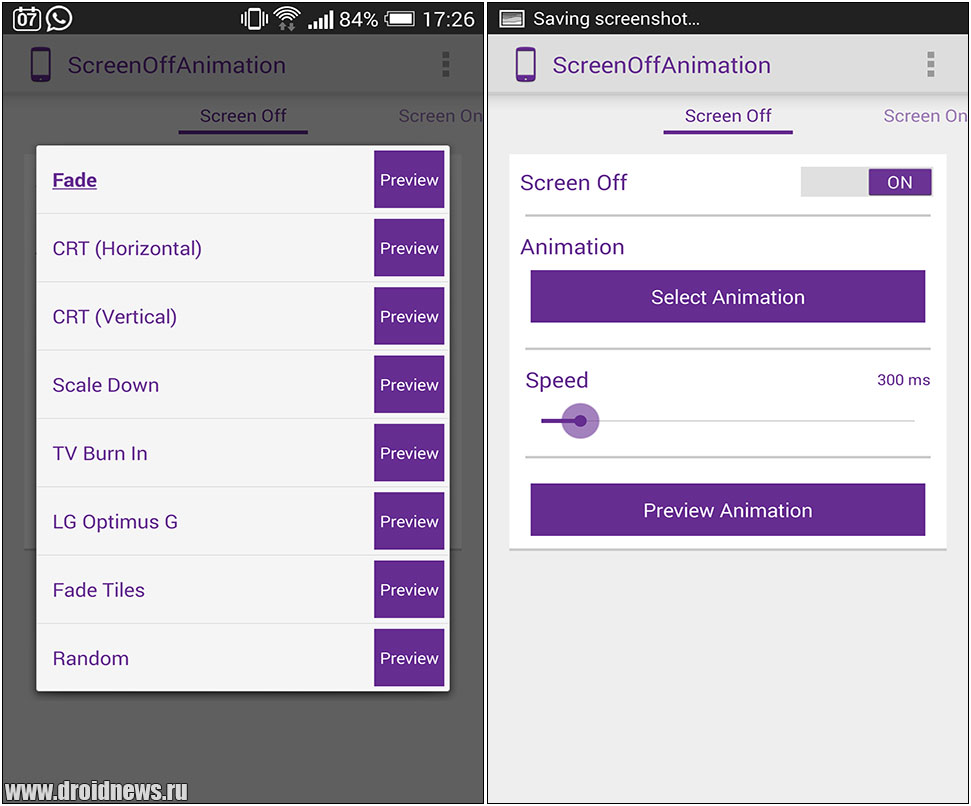Select the Screen Off tab in the left screen
Image resolution: width=971 pixels, height=806 pixels.
243,116
